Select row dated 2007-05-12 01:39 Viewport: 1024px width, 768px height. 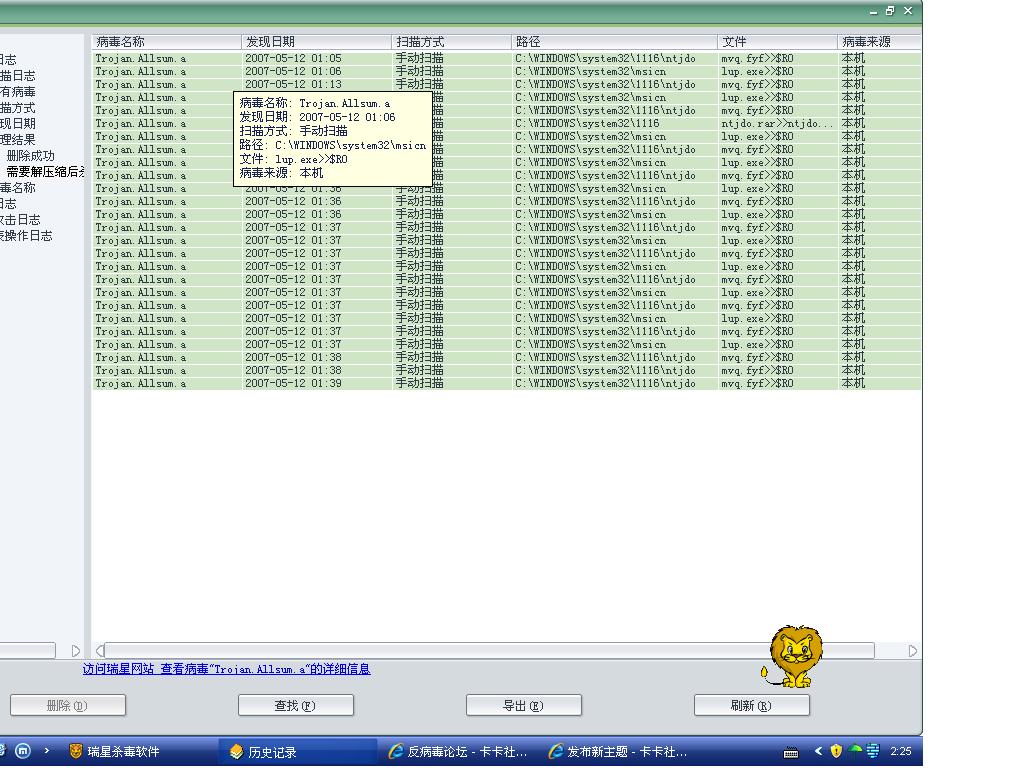coord(507,383)
